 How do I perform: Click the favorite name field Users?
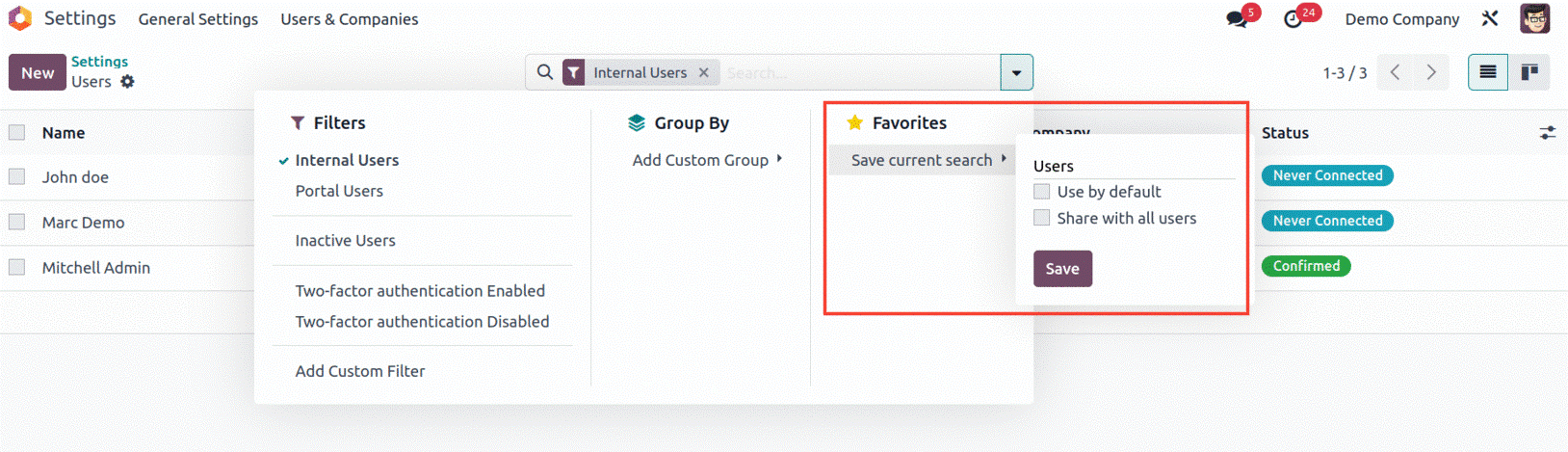click(1134, 167)
